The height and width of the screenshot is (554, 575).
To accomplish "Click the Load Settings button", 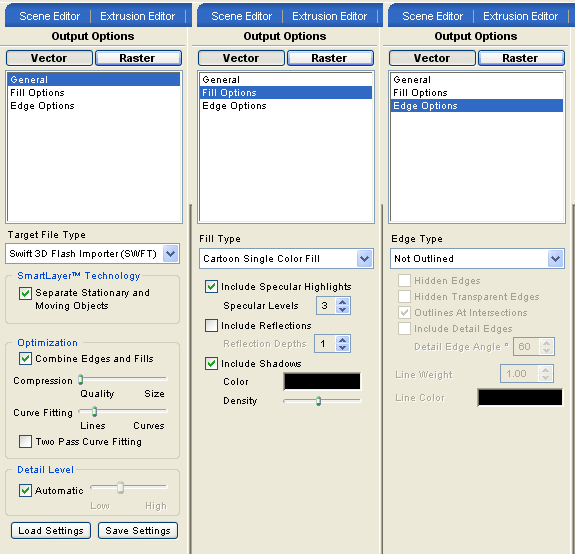I will [51, 531].
